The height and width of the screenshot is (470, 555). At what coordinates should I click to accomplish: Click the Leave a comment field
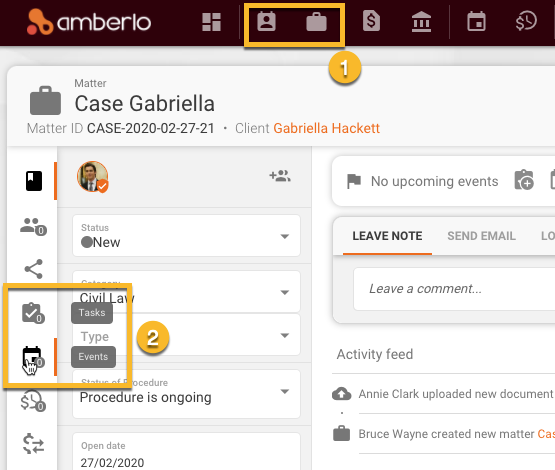(x=454, y=289)
